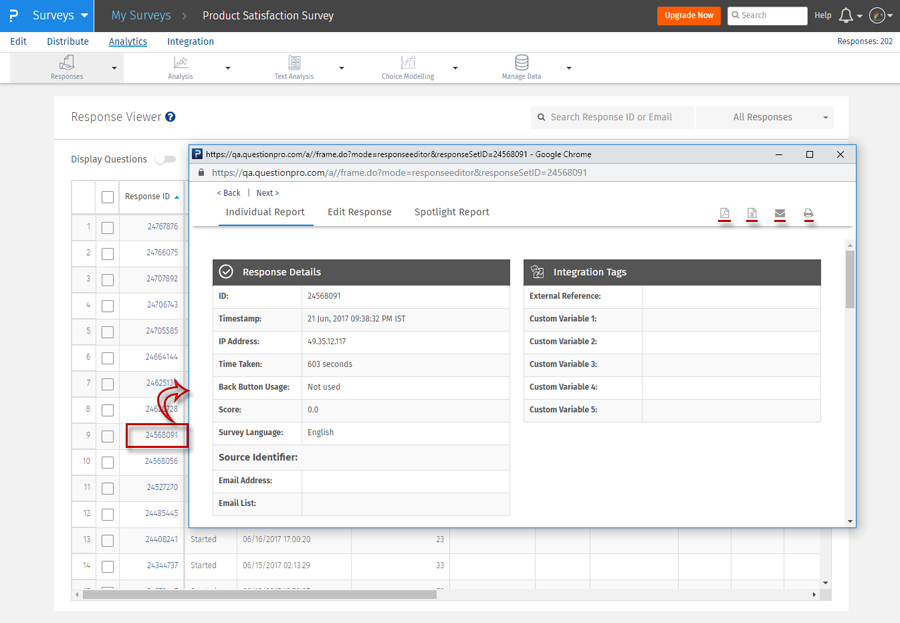The width and height of the screenshot is (900, 623).
Task: Go to the Next response
Action: point(267,193)
